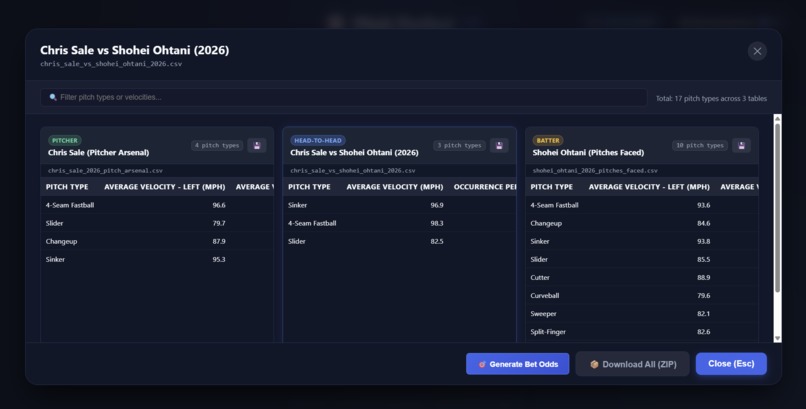Save the Head-to-Head table CSV
The width and height of the screenshot is (806, 409).
coord(499,145)
